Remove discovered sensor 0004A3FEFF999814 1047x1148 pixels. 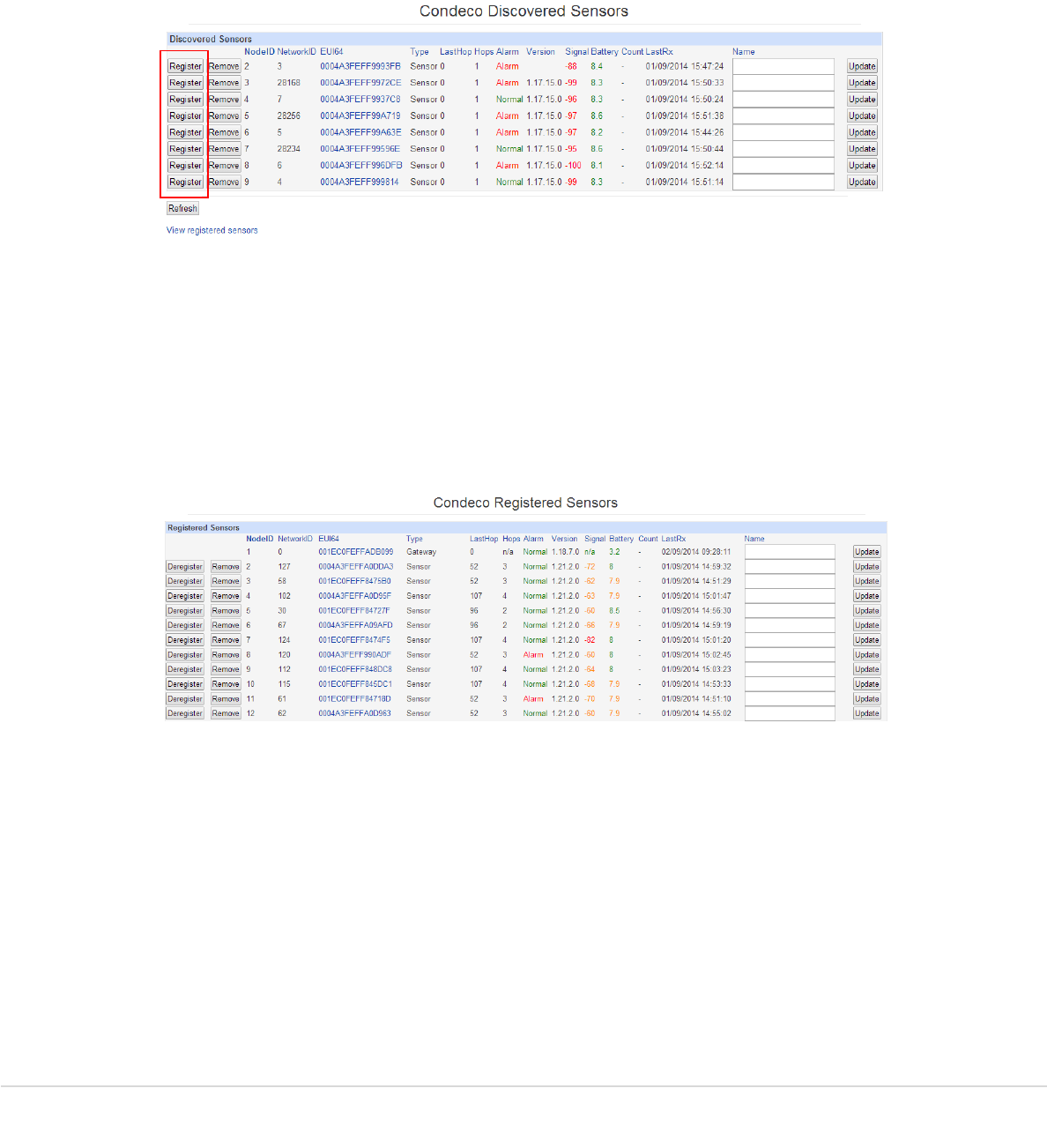pos(225,182)
